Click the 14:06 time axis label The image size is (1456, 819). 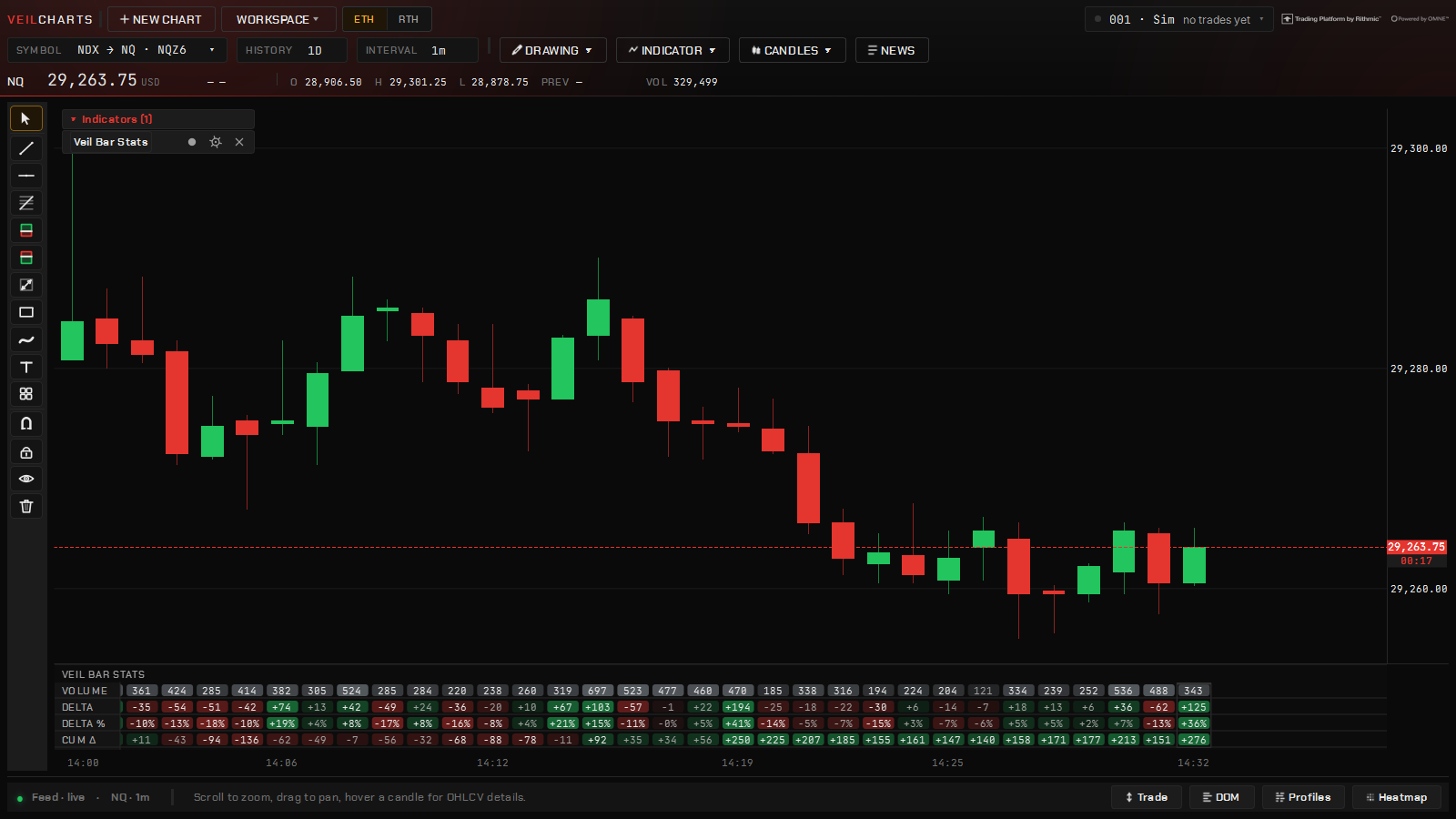pyautogui.click(x=281, y=763)
